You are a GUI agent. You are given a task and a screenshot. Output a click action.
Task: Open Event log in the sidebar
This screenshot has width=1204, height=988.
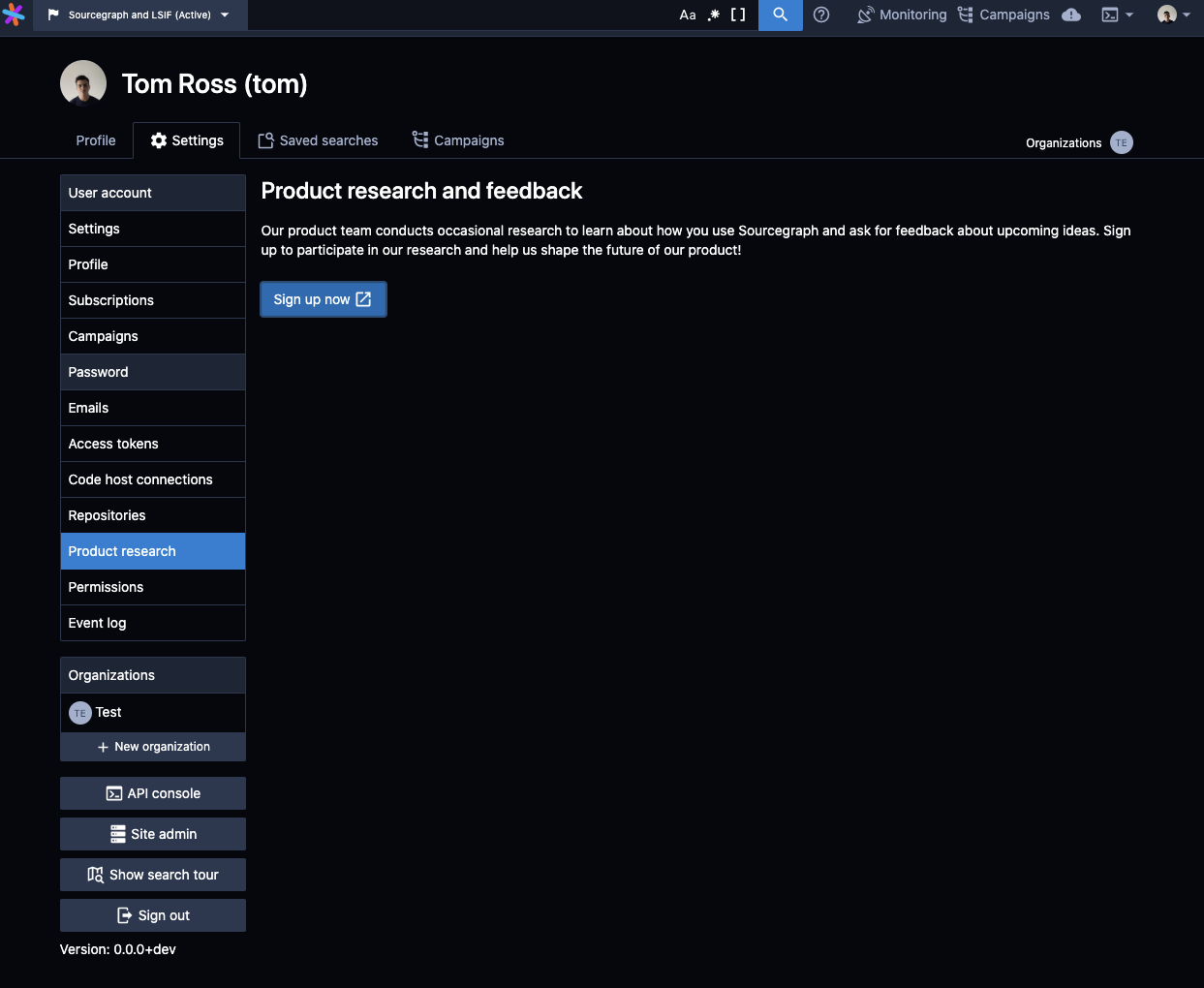pos(153,623)
